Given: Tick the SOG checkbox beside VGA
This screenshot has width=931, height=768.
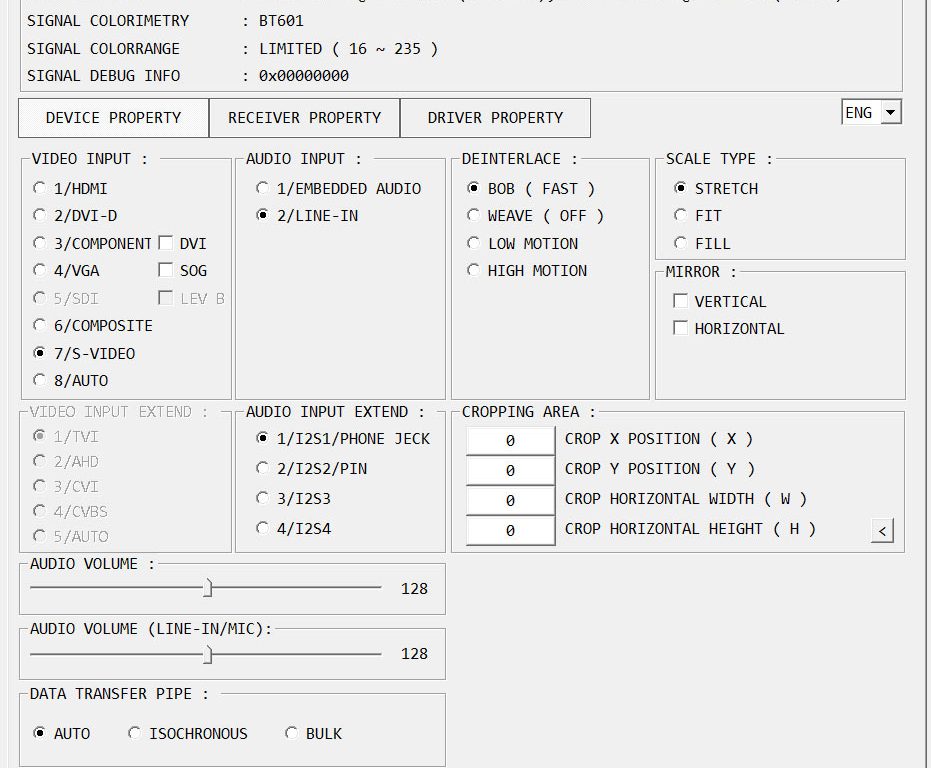Looking at the screenshot, I should pyautogui.click(x=166, y=270).
